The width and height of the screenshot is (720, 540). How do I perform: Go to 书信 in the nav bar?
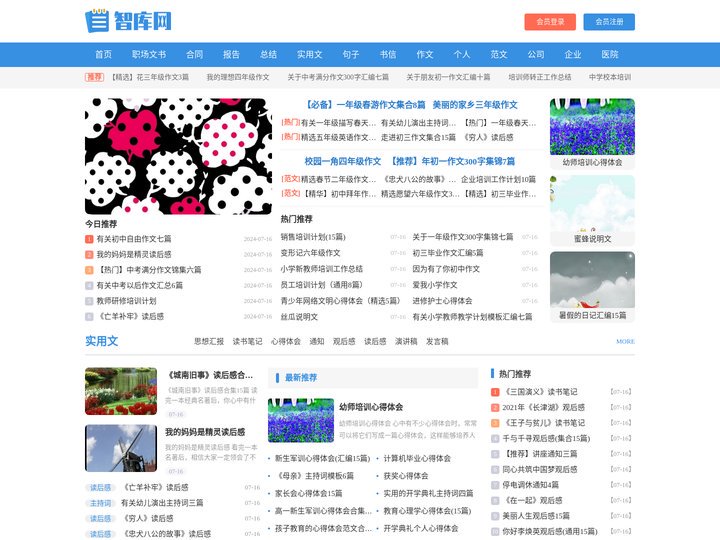(x=388, y=55)
